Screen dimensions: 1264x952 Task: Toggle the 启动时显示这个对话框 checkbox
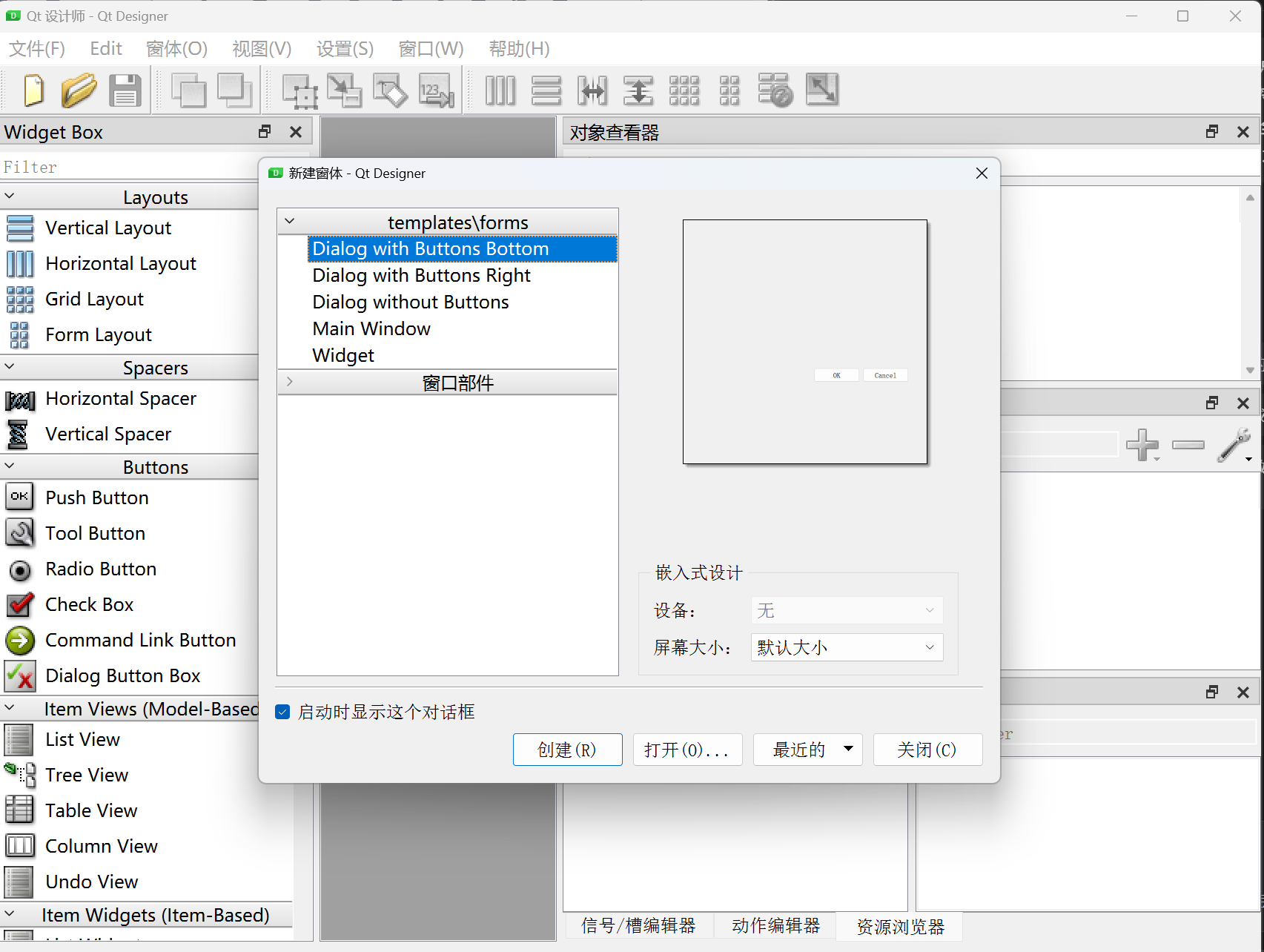[x=282, y=713]
